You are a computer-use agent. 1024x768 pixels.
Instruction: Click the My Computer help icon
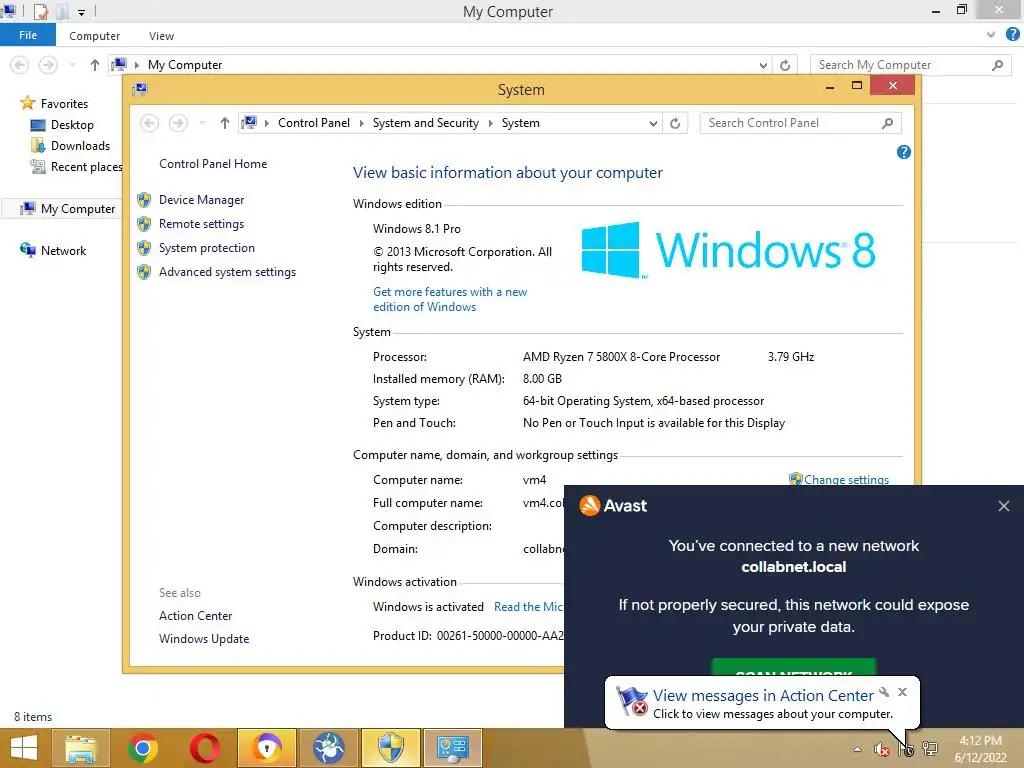tap(1012, 35)
